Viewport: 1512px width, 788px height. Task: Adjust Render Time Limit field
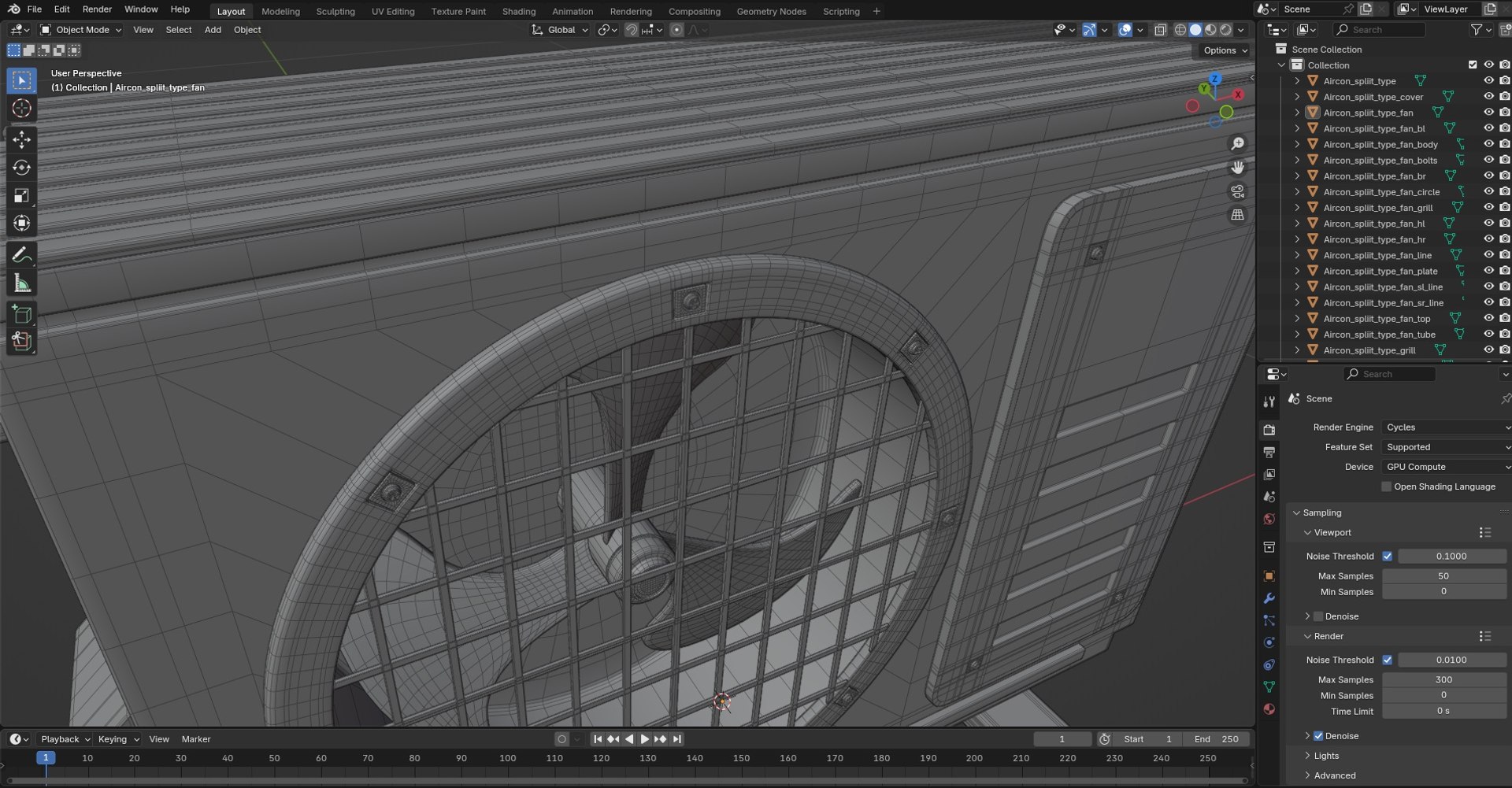pos(1443,712)
